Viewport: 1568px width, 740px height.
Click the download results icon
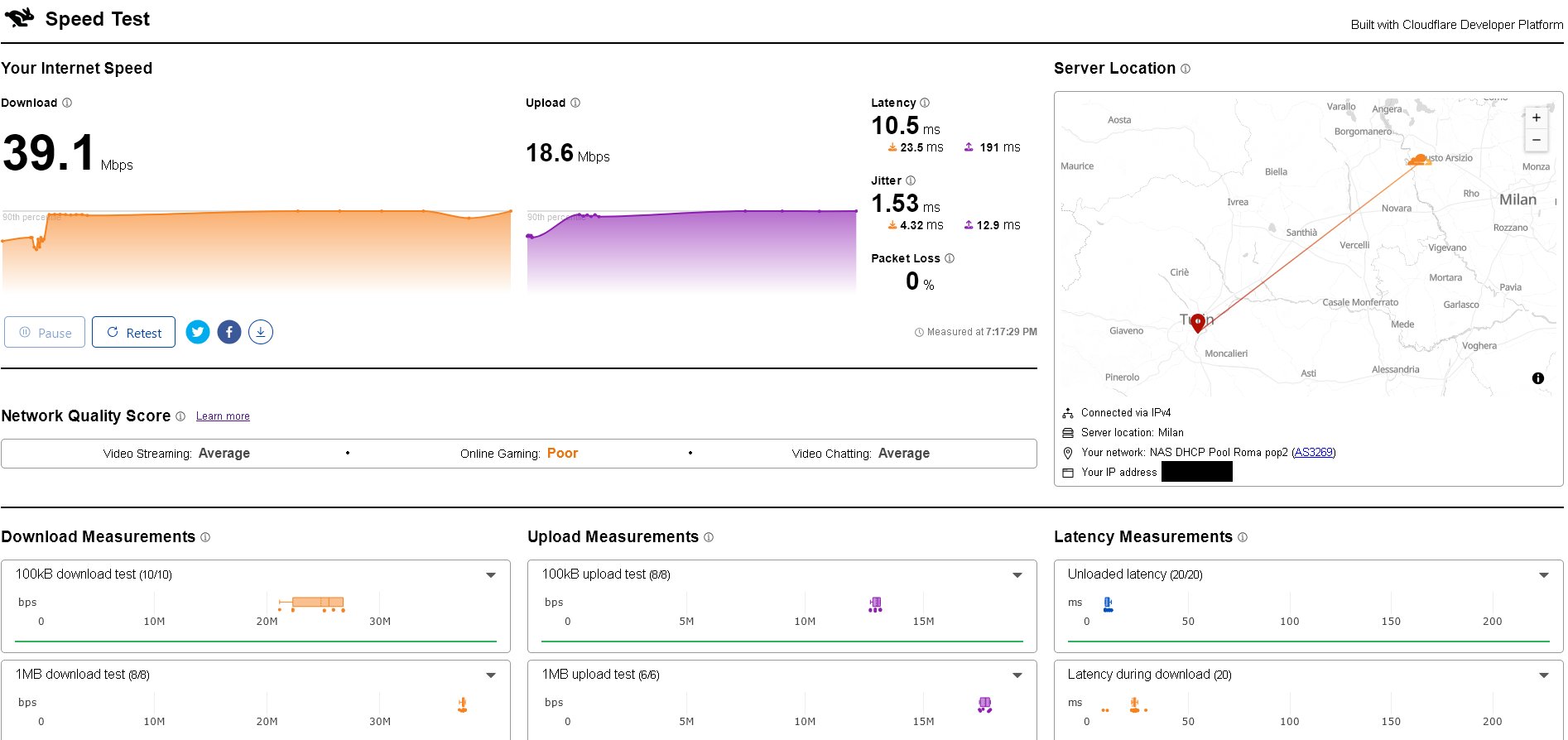pos(261,332)
